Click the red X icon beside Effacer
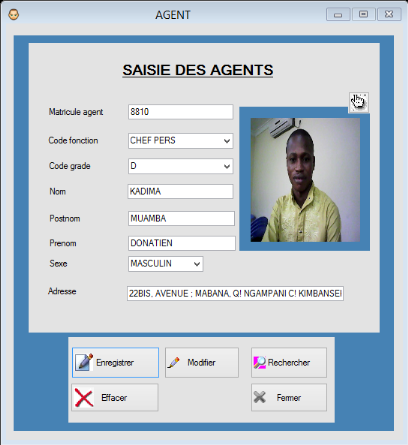The image size is (408, 445). click(x=84, y=398)
